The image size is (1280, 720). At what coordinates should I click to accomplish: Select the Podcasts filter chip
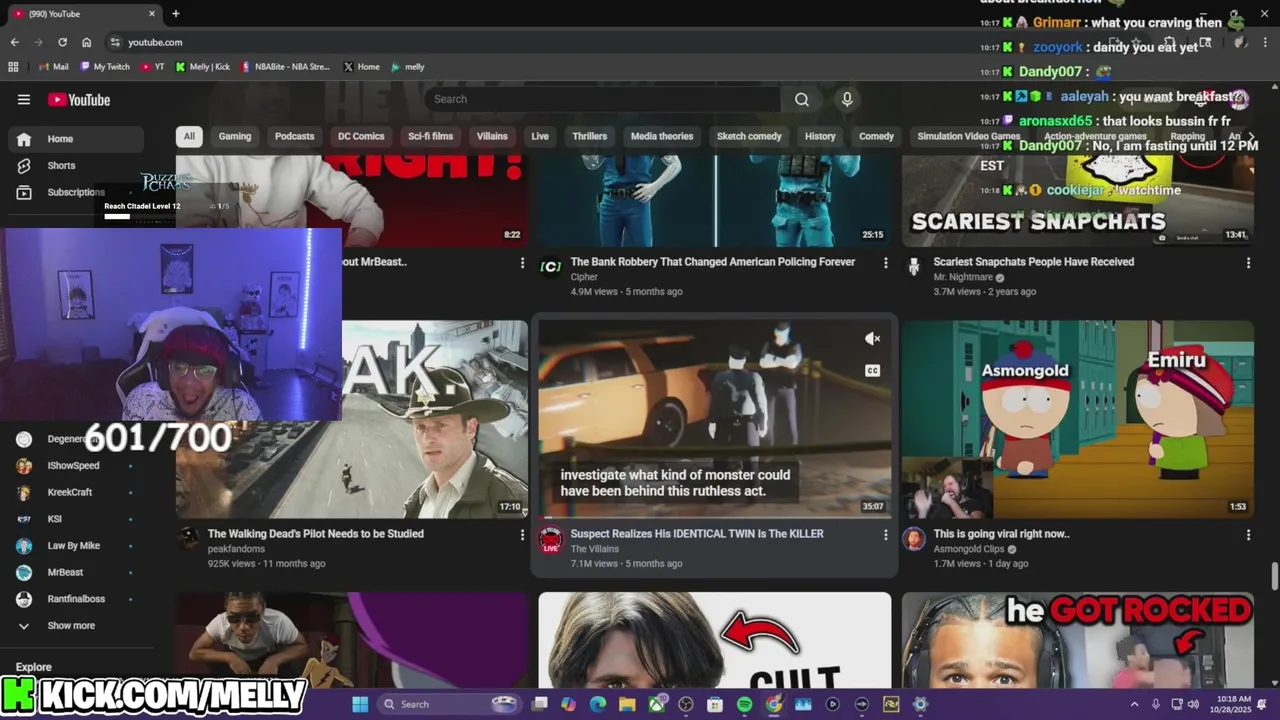pyautogui.click(x=294, y=136)
